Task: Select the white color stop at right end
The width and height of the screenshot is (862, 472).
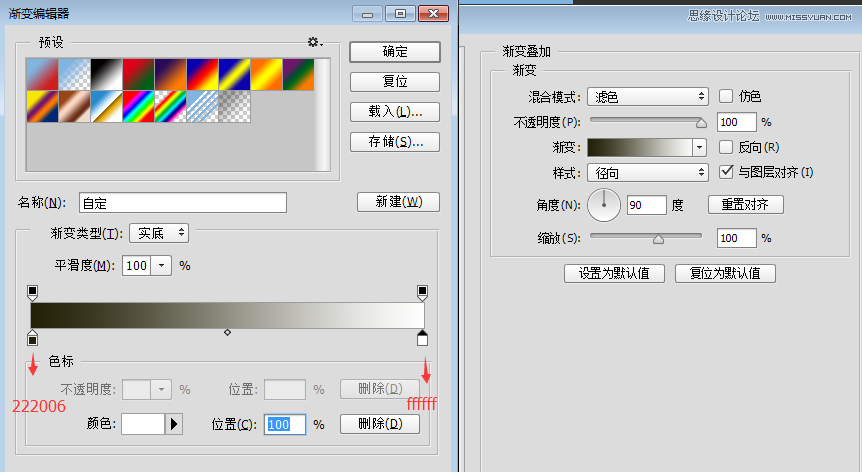Action: point(422,338)
